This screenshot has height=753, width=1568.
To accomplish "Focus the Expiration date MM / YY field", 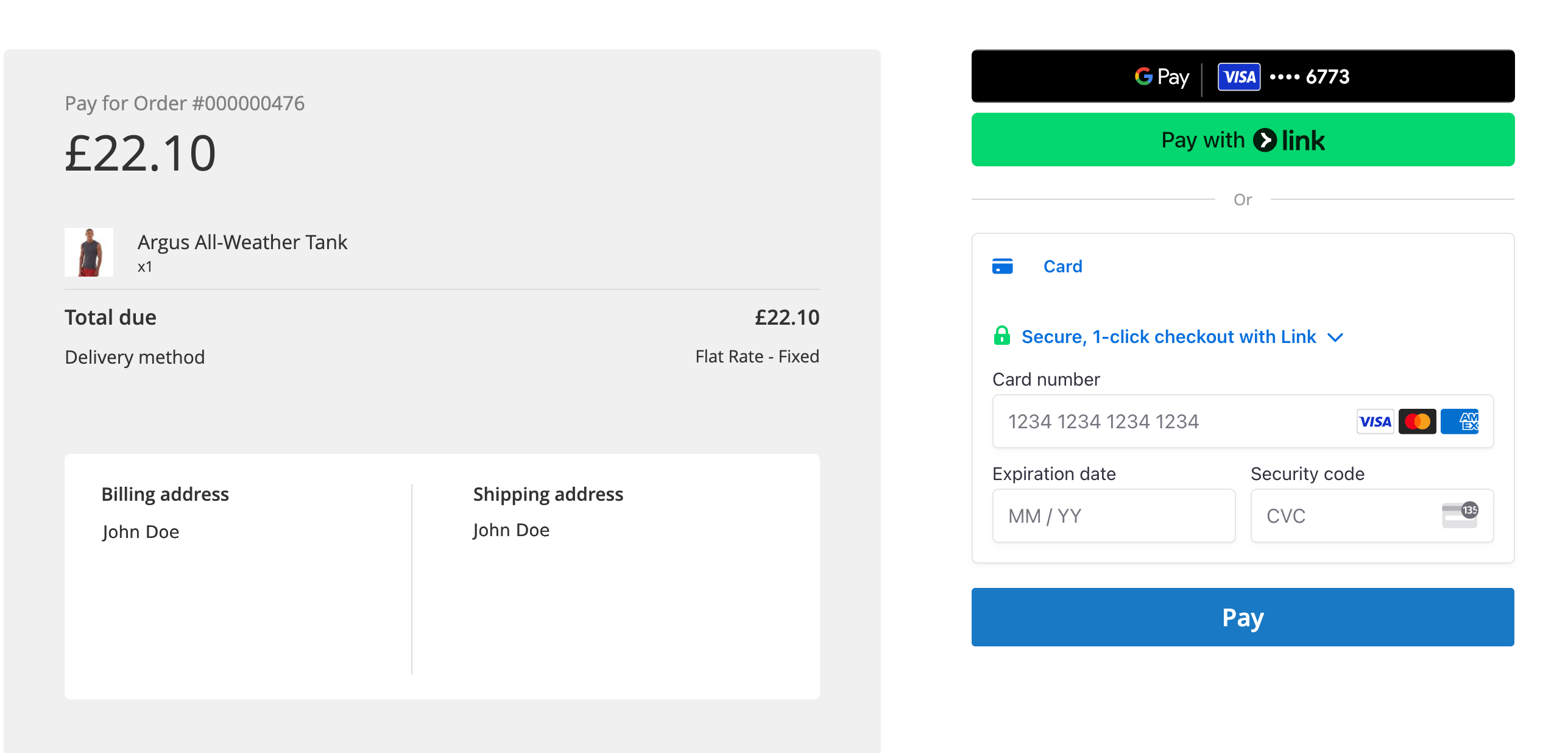I will [1114, 516].
